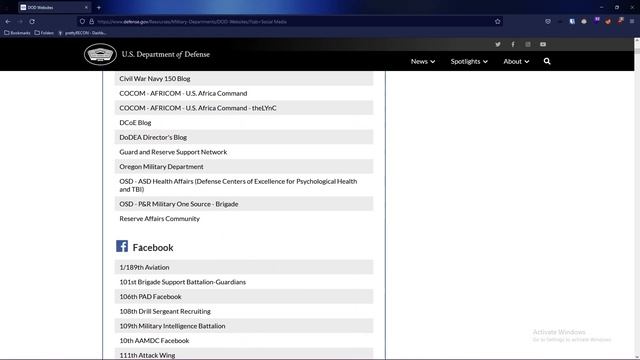Open the DoD Facebook icon in site header
640x360 pixels.
tap(513, 44)
